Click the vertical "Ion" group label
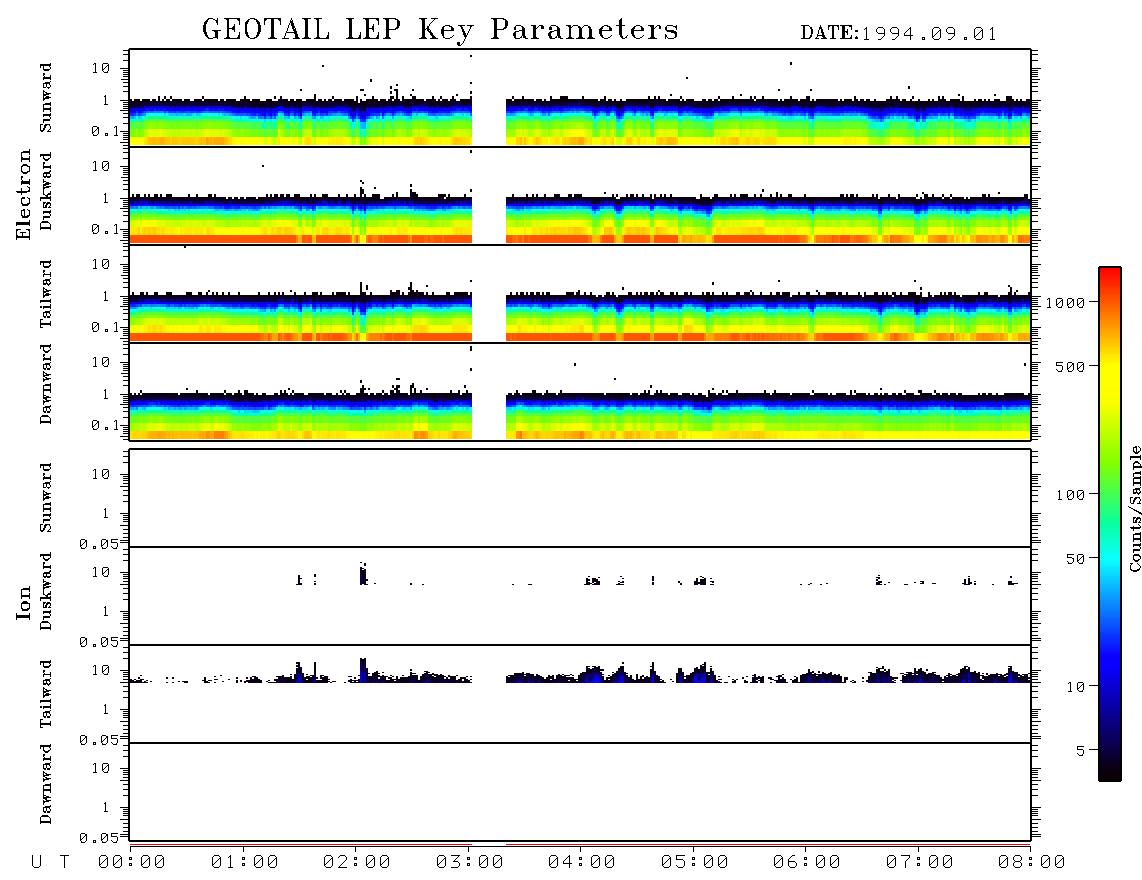The height and width of the screenshot is (880, 1142). [24, 602]
